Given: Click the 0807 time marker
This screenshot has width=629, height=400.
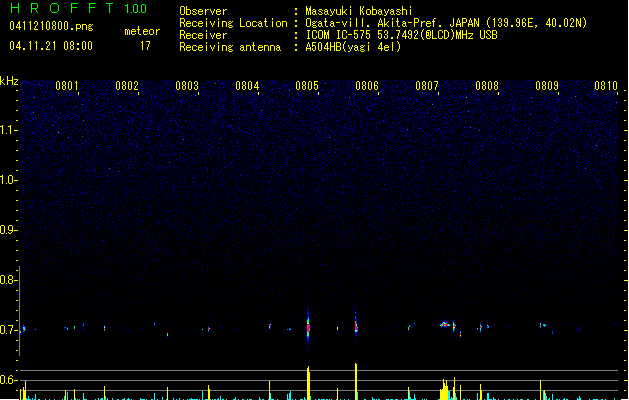Looking at the screenshot, I should [x=427, y=85].
